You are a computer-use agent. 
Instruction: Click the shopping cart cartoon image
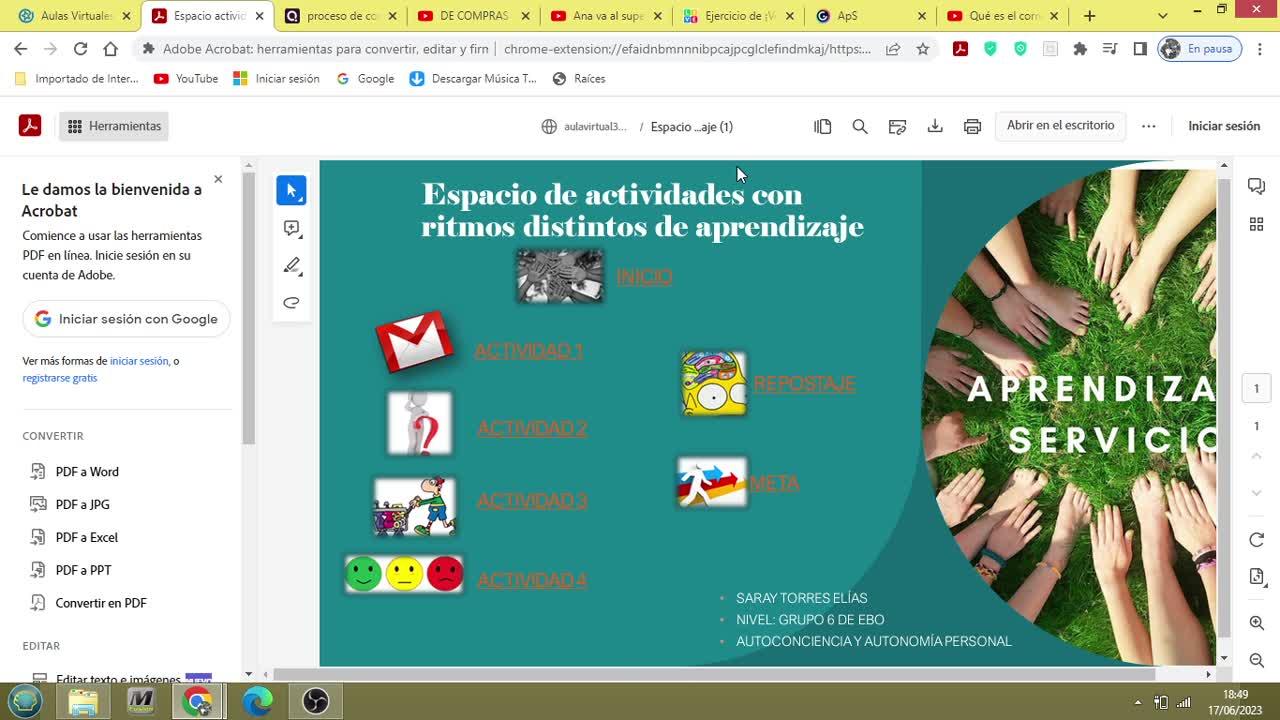pyautogui.click(x=414, y=506)
